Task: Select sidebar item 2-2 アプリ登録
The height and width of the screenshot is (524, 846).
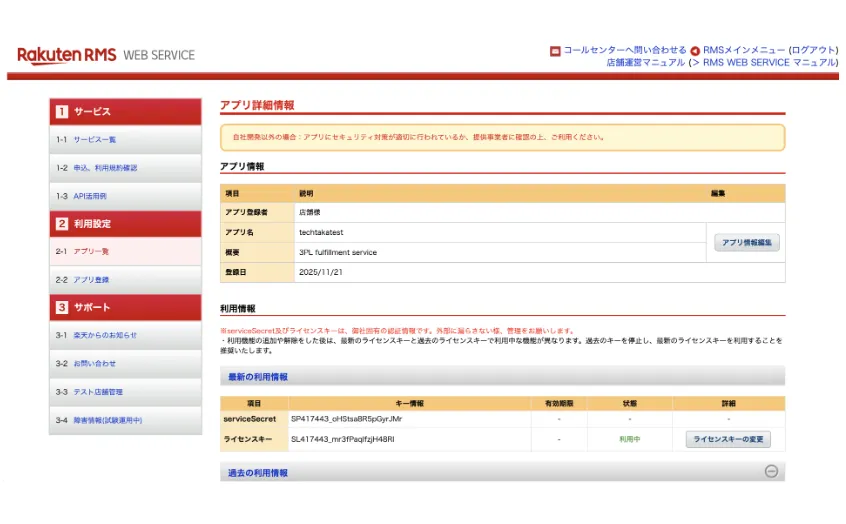Action: pyautogui.click(x=125, y=280)
